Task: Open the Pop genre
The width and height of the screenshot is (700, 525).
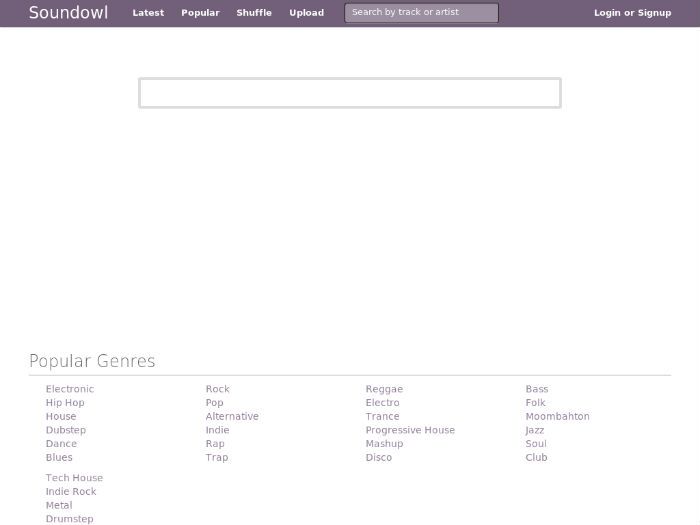Action: [x=214, y=403]
